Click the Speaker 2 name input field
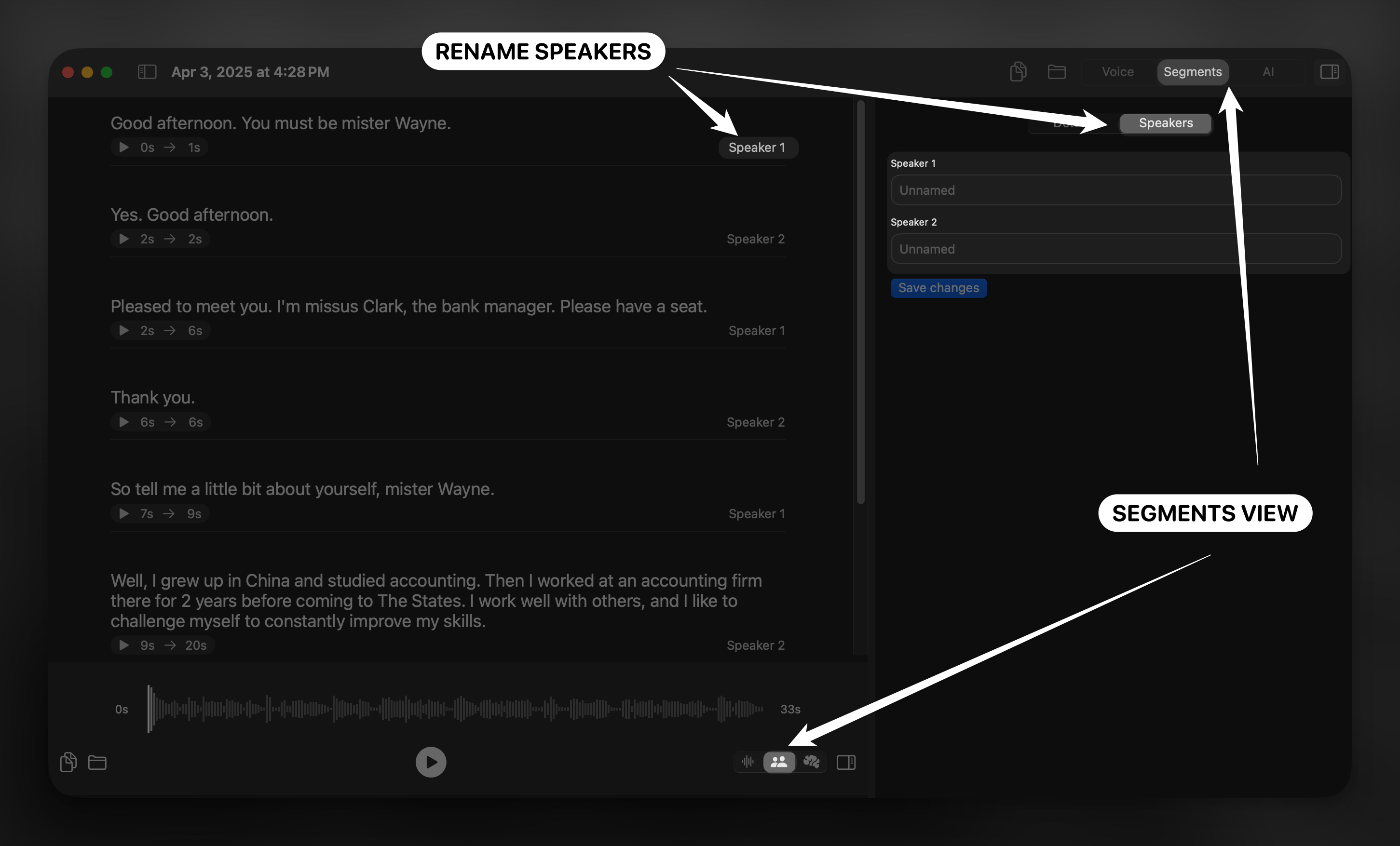The height and width of the screenshot is (846, 1400). point(1115,249)
